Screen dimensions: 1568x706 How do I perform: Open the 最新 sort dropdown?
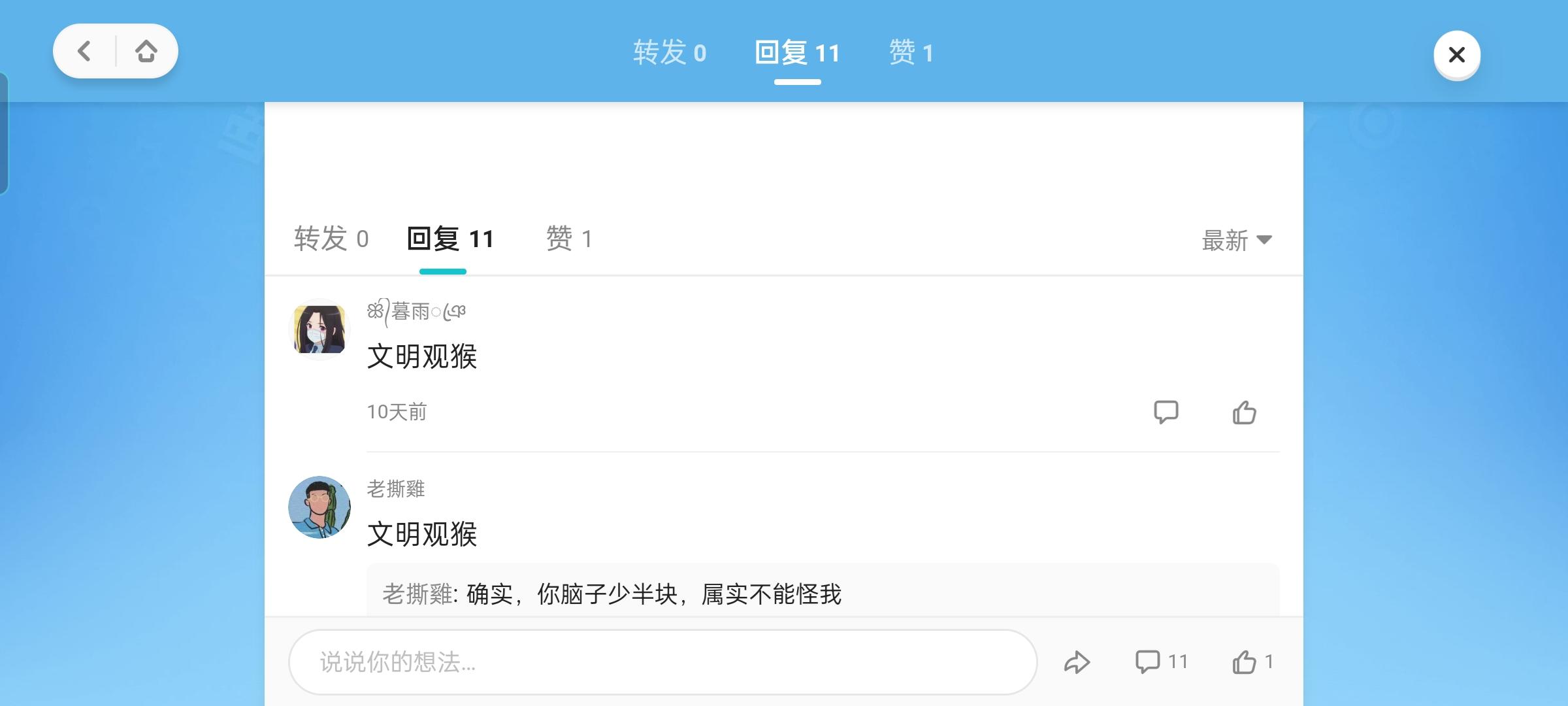pos(1237,240)
